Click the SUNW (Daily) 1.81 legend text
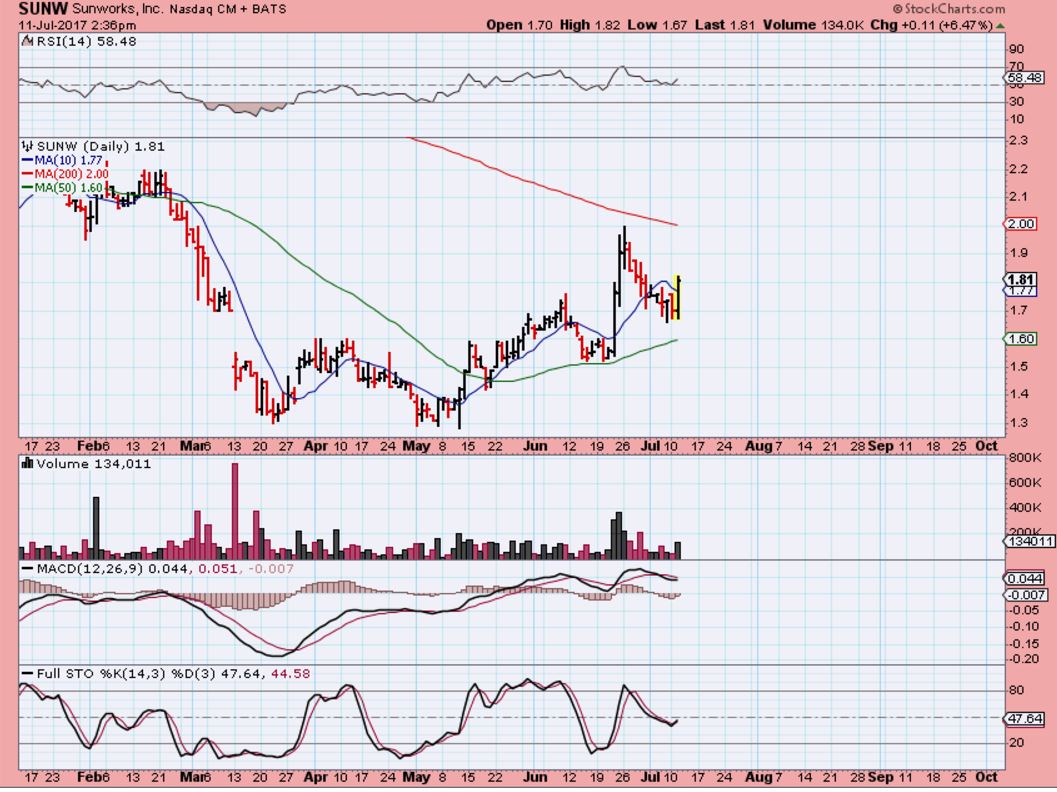The width and height of the screenshot is (1057, 792). pyautogui.click(x=100, y=146)
